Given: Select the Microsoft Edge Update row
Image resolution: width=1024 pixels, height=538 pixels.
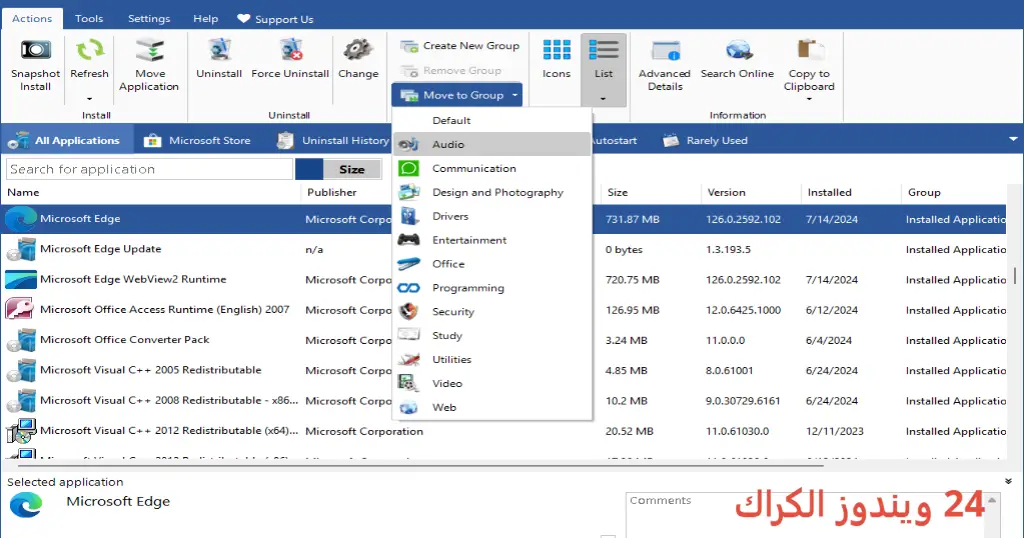Looking at the screenshot, I should click(503, 249).
